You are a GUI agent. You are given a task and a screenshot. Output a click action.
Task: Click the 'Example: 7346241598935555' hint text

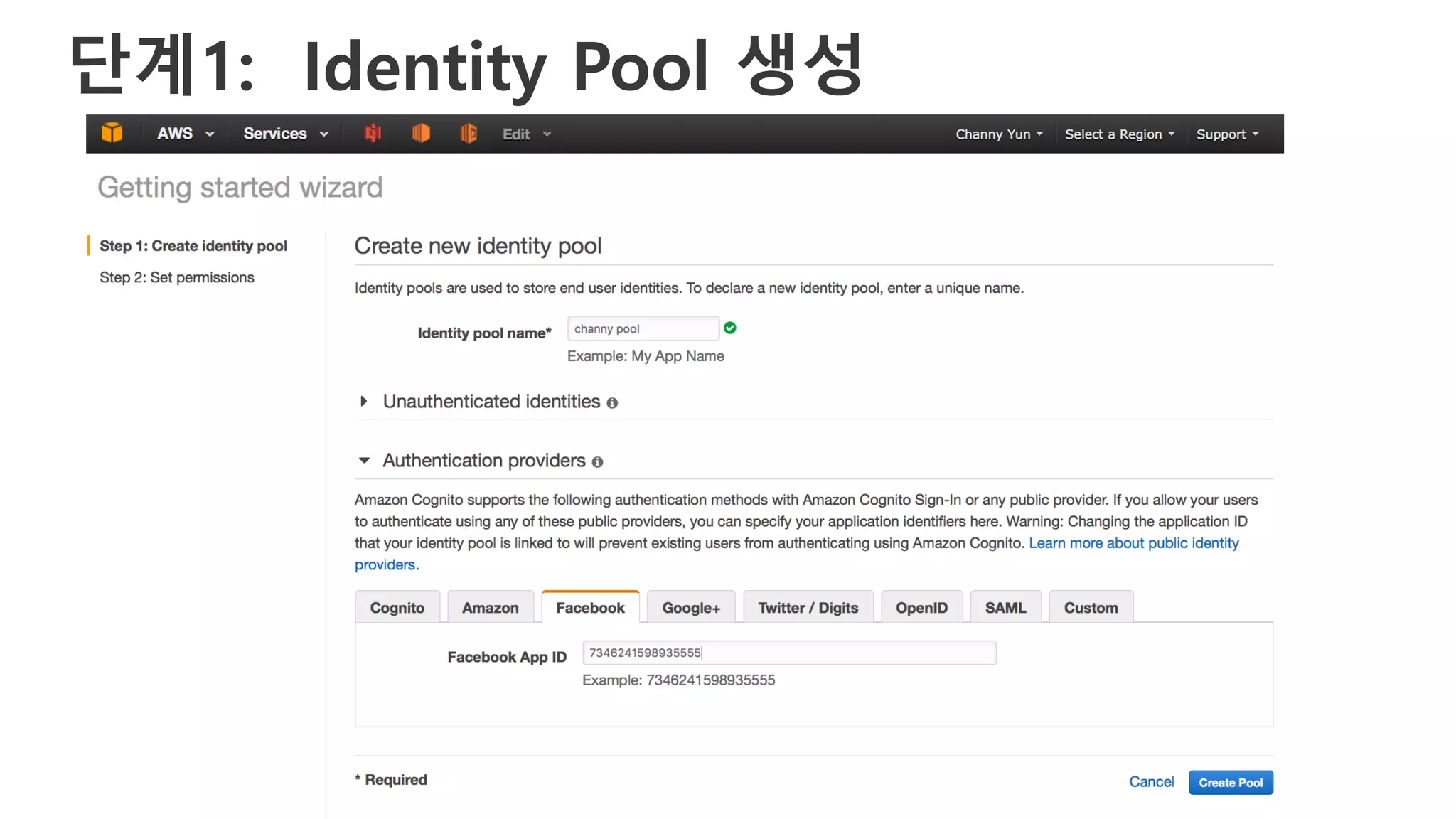tap(679, 680)
